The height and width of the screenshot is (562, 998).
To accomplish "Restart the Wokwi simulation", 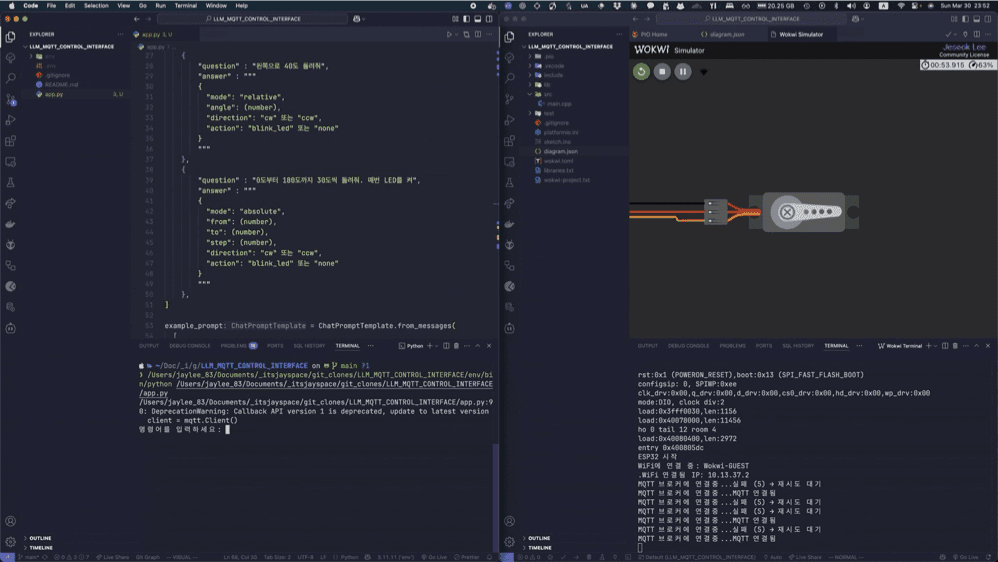I will click(x=641, y=72).
